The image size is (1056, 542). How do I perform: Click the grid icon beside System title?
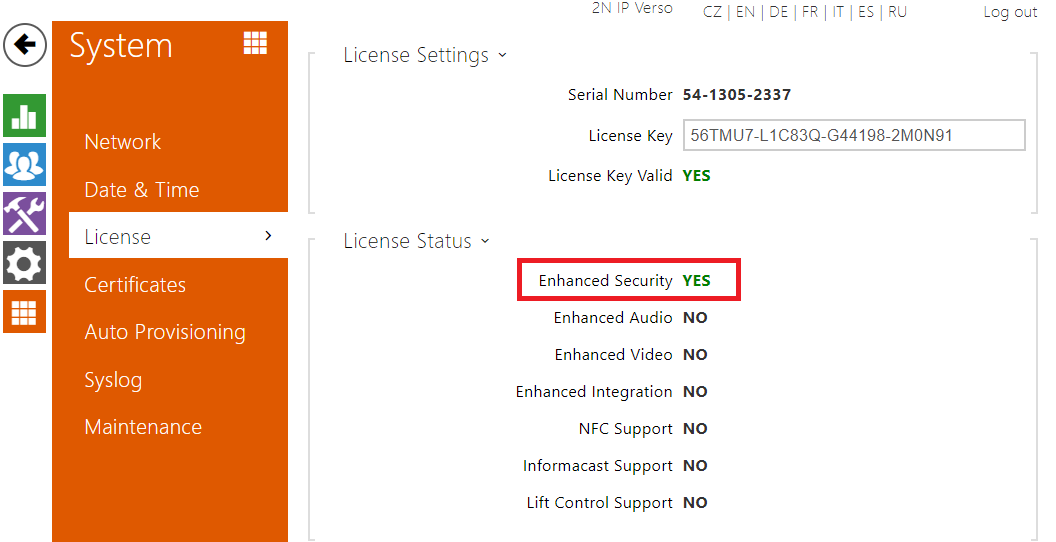255,43
